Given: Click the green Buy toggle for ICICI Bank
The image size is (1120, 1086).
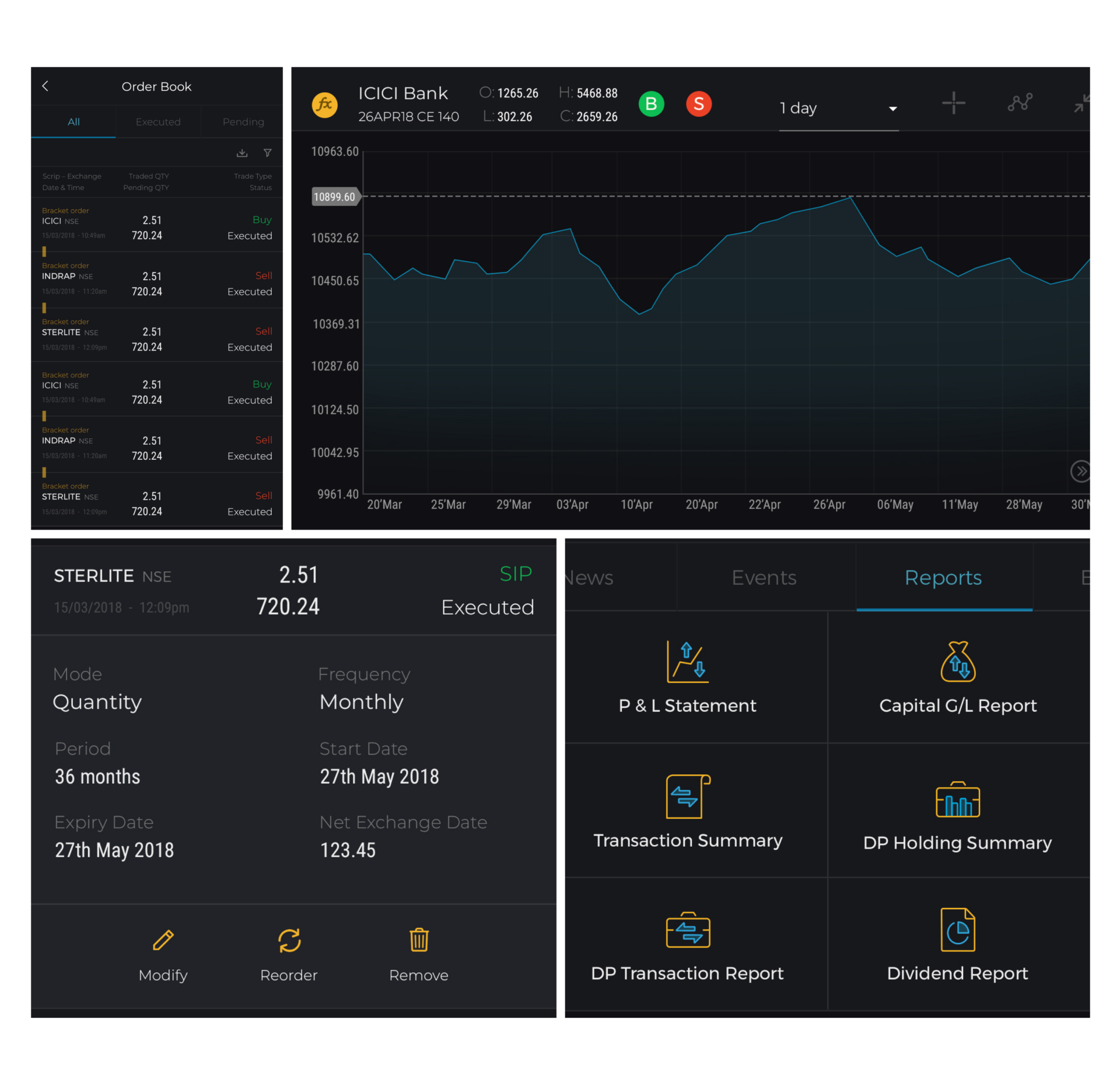Looking at the screenshot, I should click(x=652, y=104).
